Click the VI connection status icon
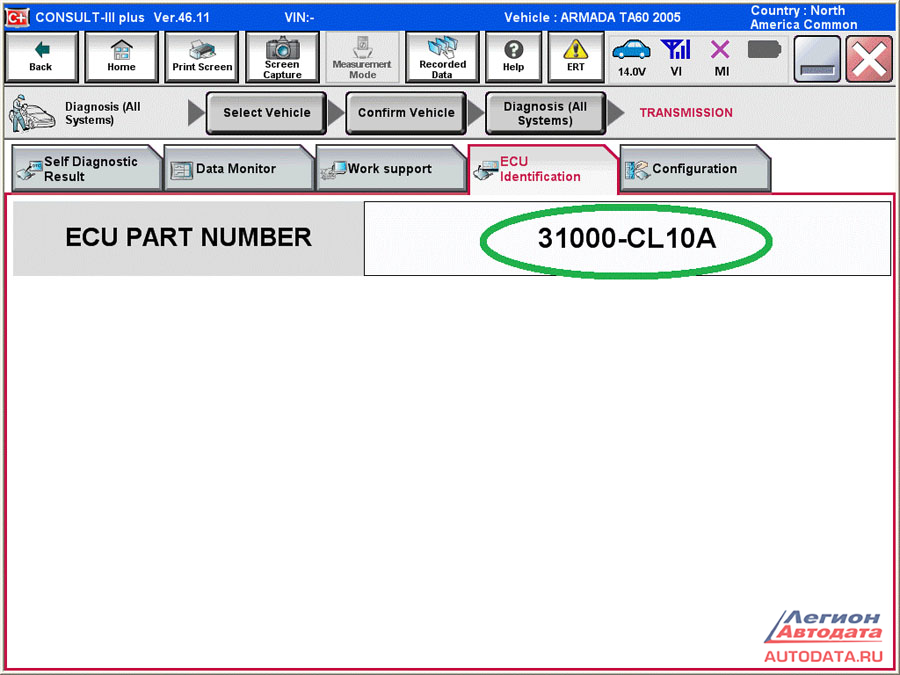900x675 pixels. click(x=677, y=57)
